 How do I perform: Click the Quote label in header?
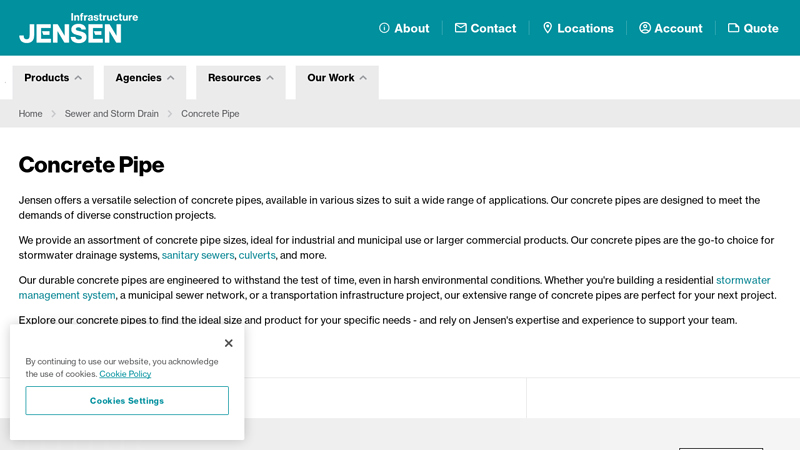(x=761, y=28)
